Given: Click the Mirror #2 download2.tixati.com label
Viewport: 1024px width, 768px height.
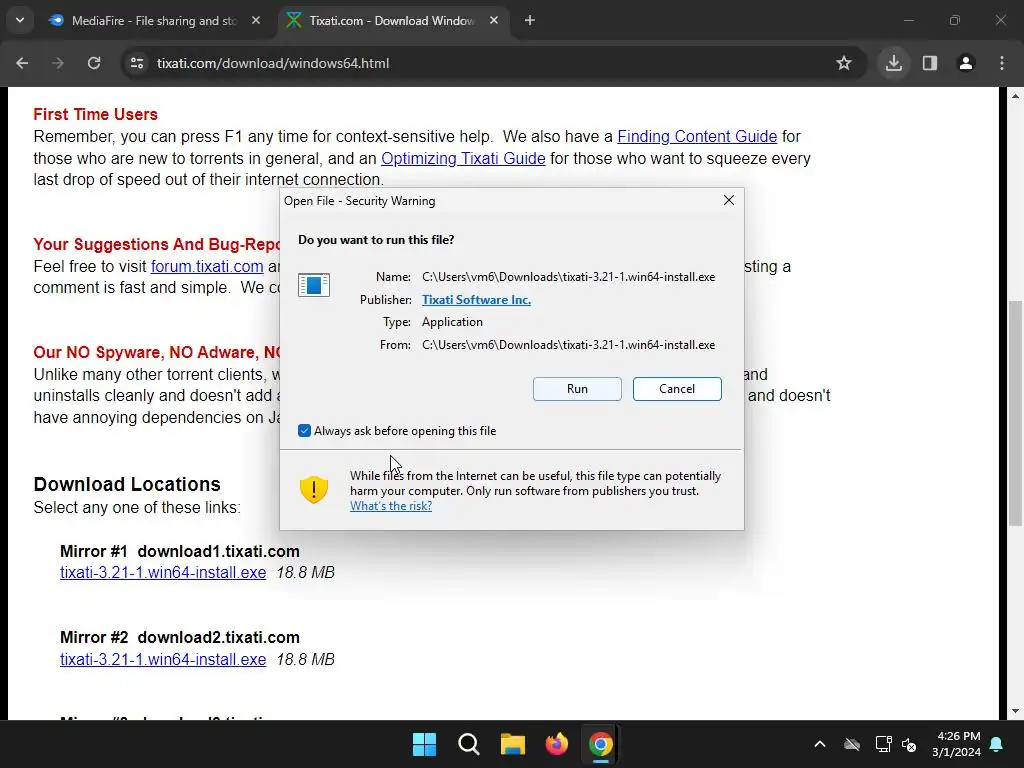Looking at the screenshot, I should (x=180, y=637).
